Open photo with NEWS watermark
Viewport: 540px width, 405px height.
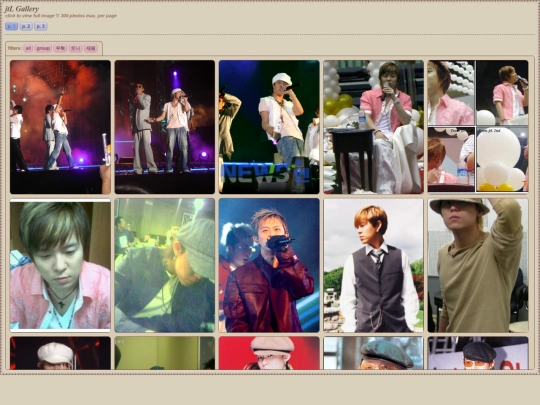(x=269, y=127)
